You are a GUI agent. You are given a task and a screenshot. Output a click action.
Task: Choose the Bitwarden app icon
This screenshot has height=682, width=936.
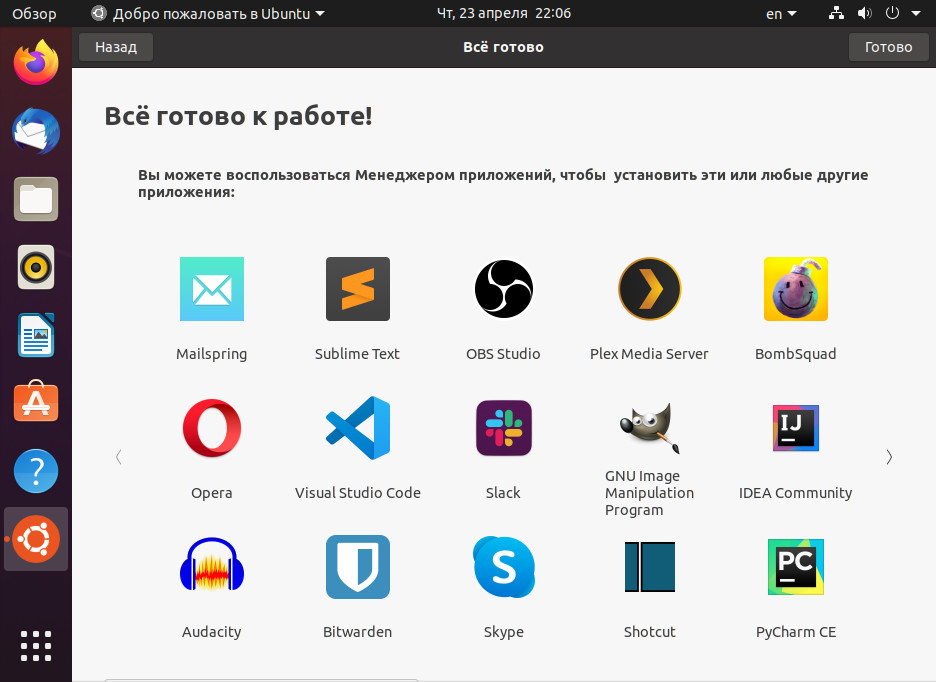point(358,567)
